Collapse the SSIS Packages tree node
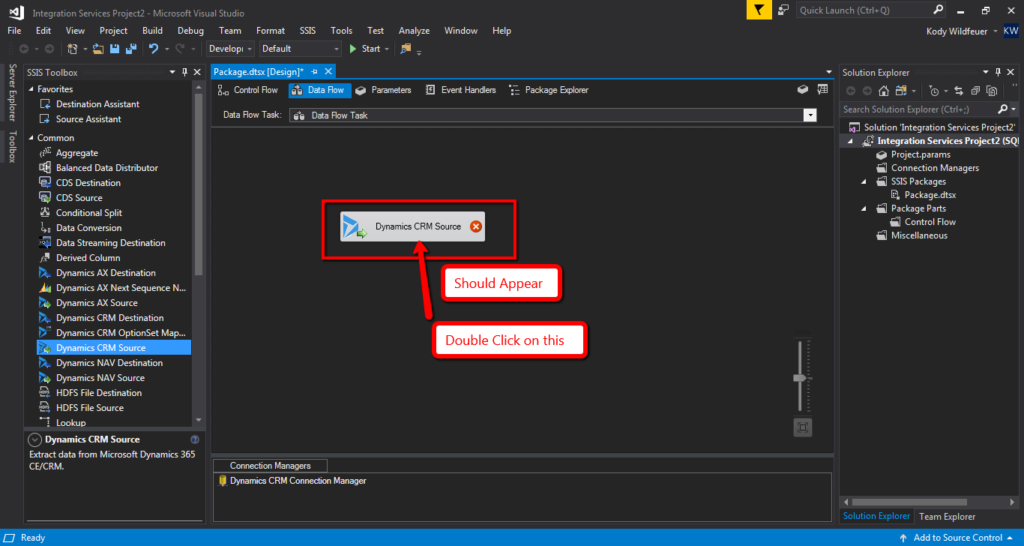1024x546 pixels. tap(865, 182)
